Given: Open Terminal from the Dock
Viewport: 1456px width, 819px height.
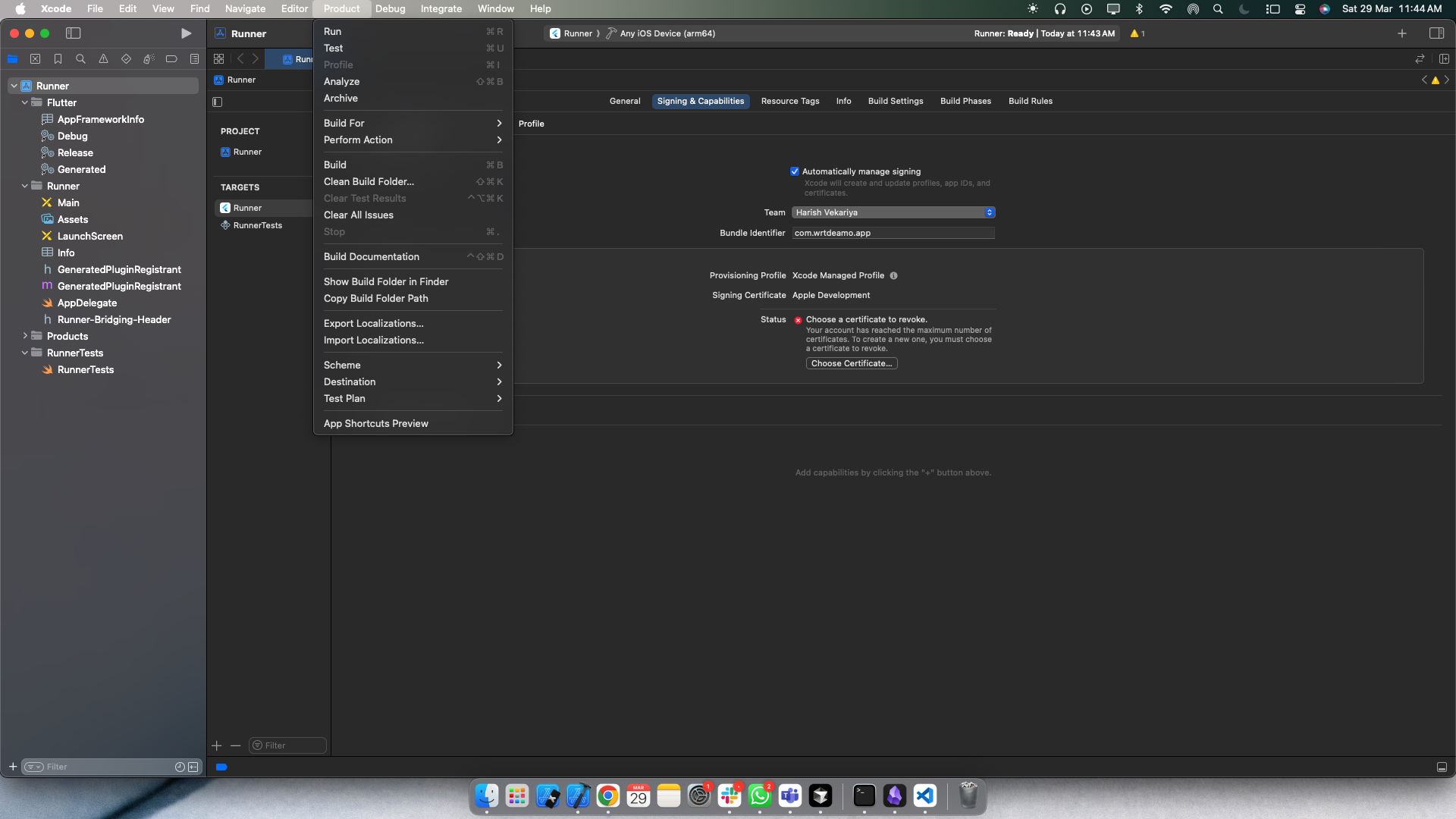Looking at the screenshot, I should [864, 795].
